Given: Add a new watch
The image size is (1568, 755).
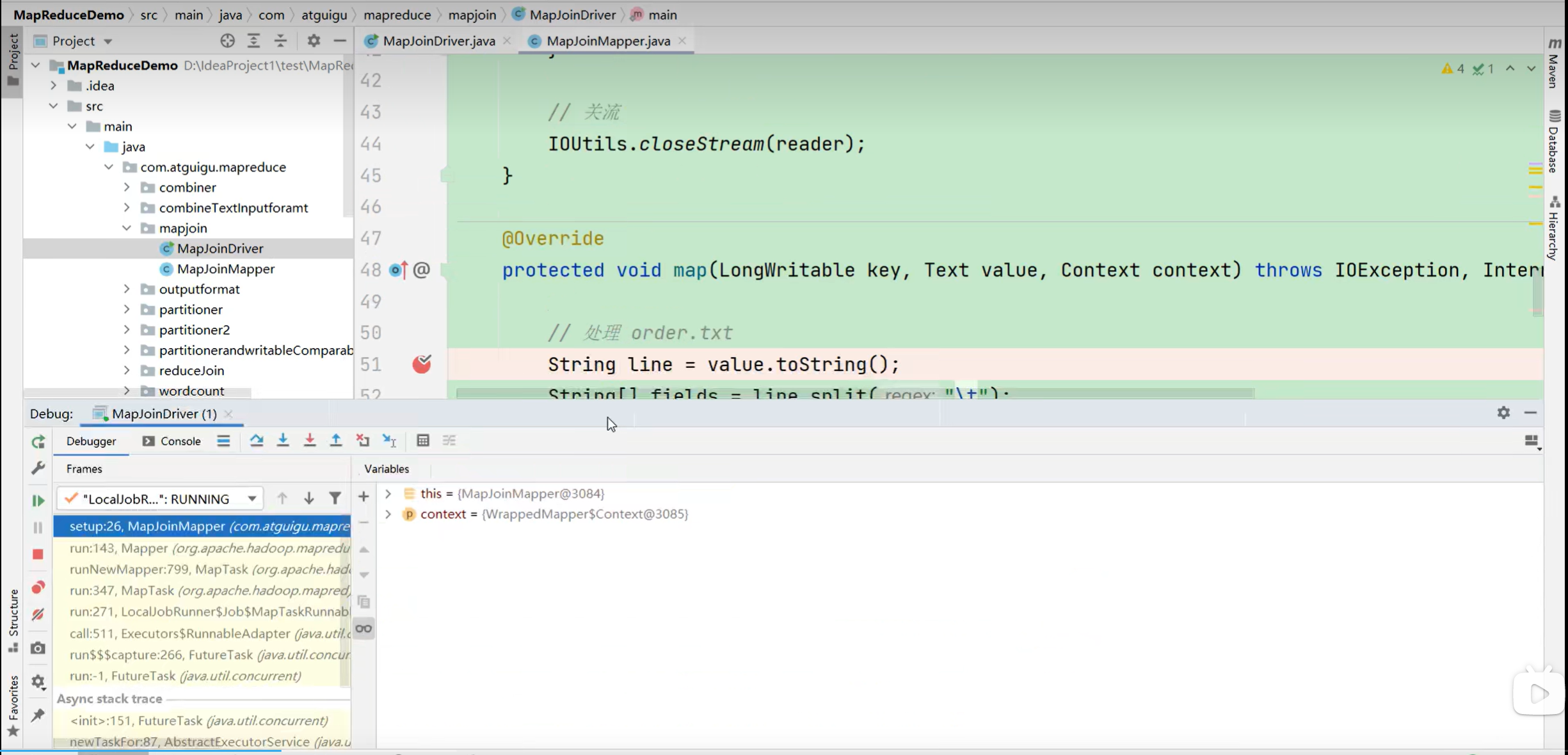Looking at the screenshot, I should tap(364, 497).
